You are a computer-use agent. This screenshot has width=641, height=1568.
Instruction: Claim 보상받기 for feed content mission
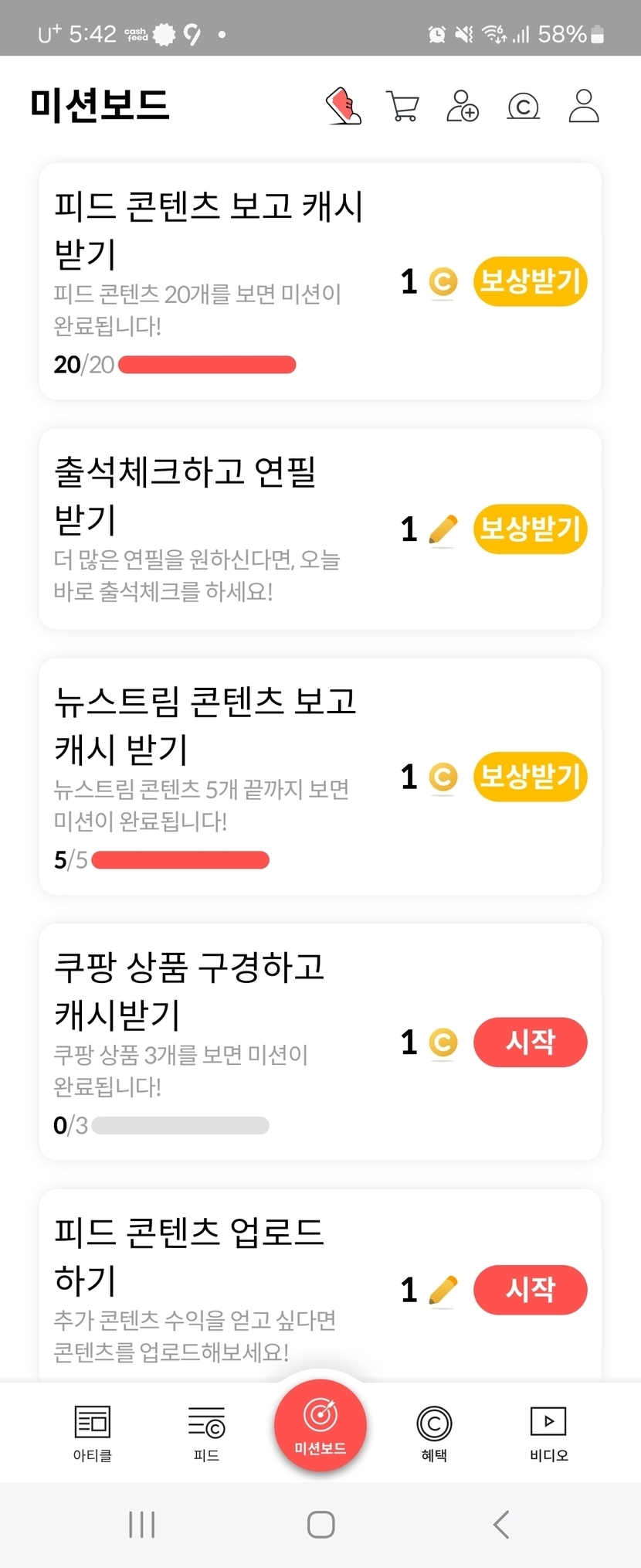coord(530,281)
